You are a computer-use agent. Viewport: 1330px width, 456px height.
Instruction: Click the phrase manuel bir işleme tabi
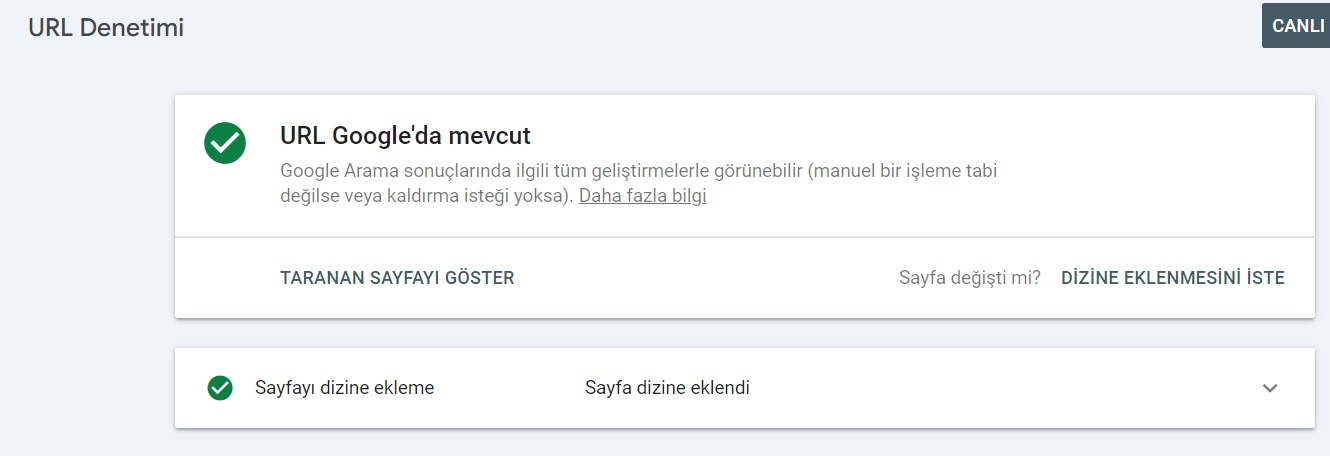pos(902,171)
